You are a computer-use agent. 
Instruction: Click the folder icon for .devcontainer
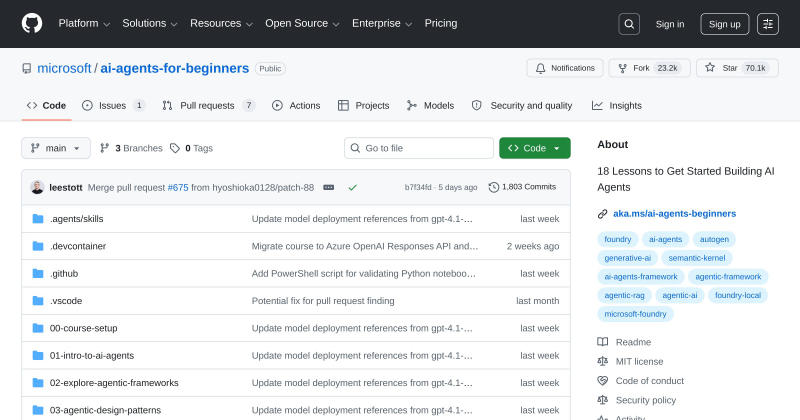[38, 246]
